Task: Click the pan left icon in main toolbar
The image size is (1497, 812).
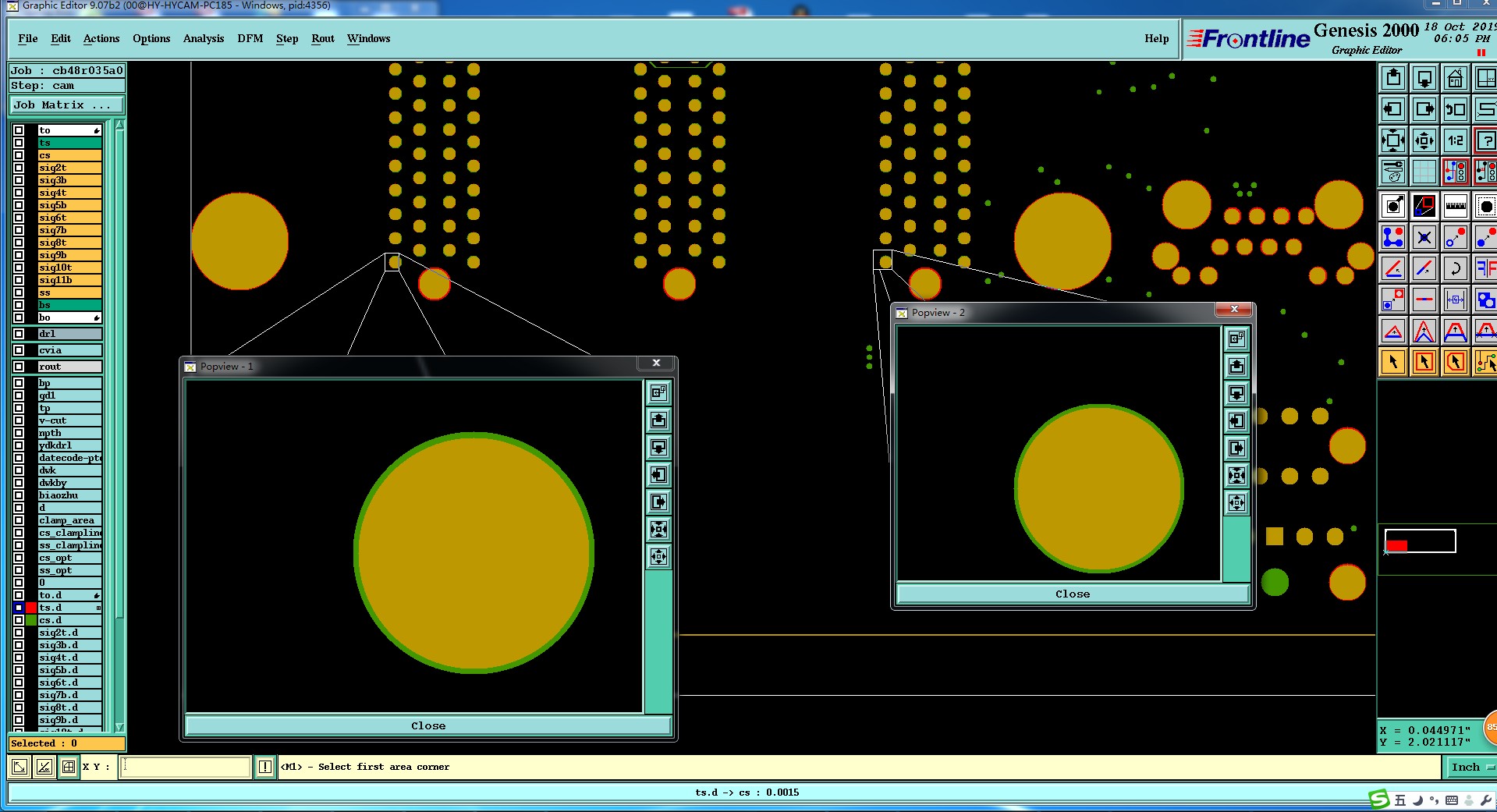Action: pyautogui.click(x=1393, y=109)
